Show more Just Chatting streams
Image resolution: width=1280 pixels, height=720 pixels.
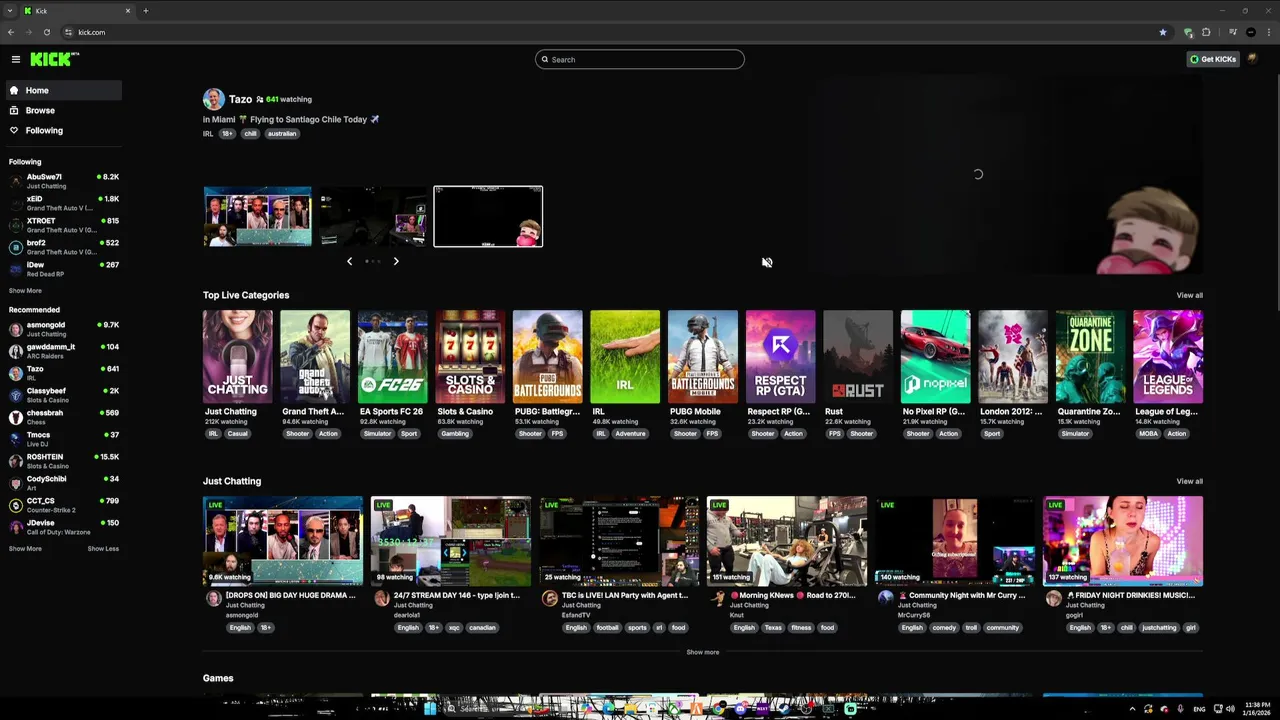(x=702, y=652)
